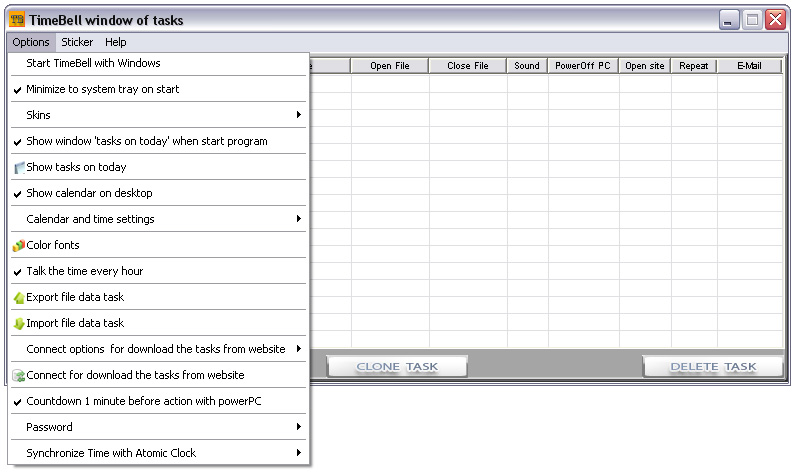Image resolution: width=796 pixels, height=472 pixels.
Task: Click the website download connect icon
Action: 18,376
